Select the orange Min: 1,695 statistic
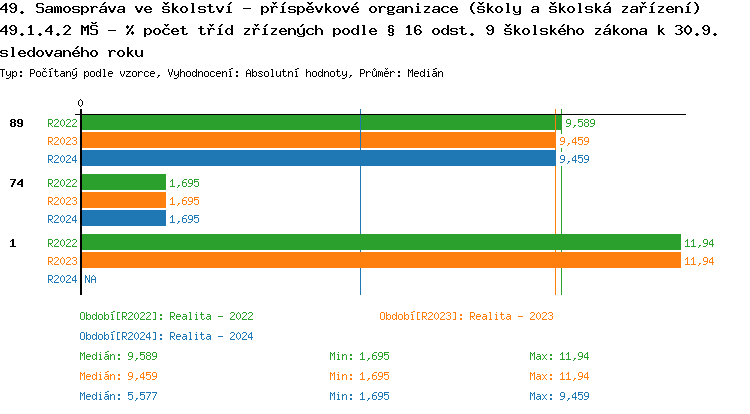 coord(359,376)
